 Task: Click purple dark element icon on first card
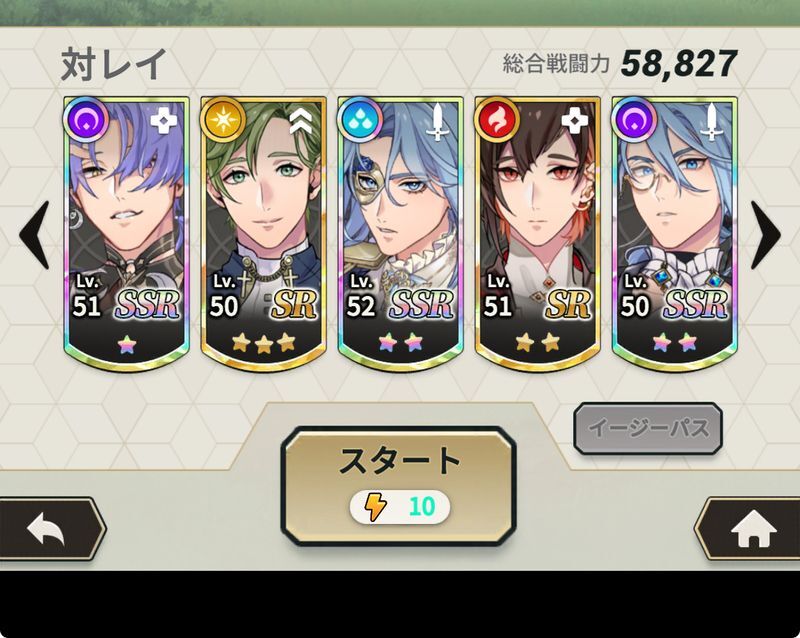[x=86, y=120]
